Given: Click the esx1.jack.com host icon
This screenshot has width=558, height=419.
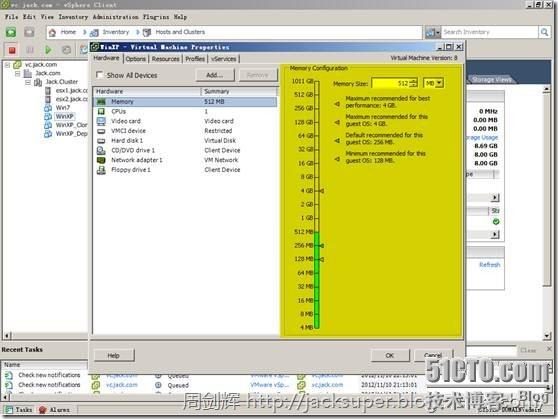Looking at the screenshot, I should click(x=48, y=90).
